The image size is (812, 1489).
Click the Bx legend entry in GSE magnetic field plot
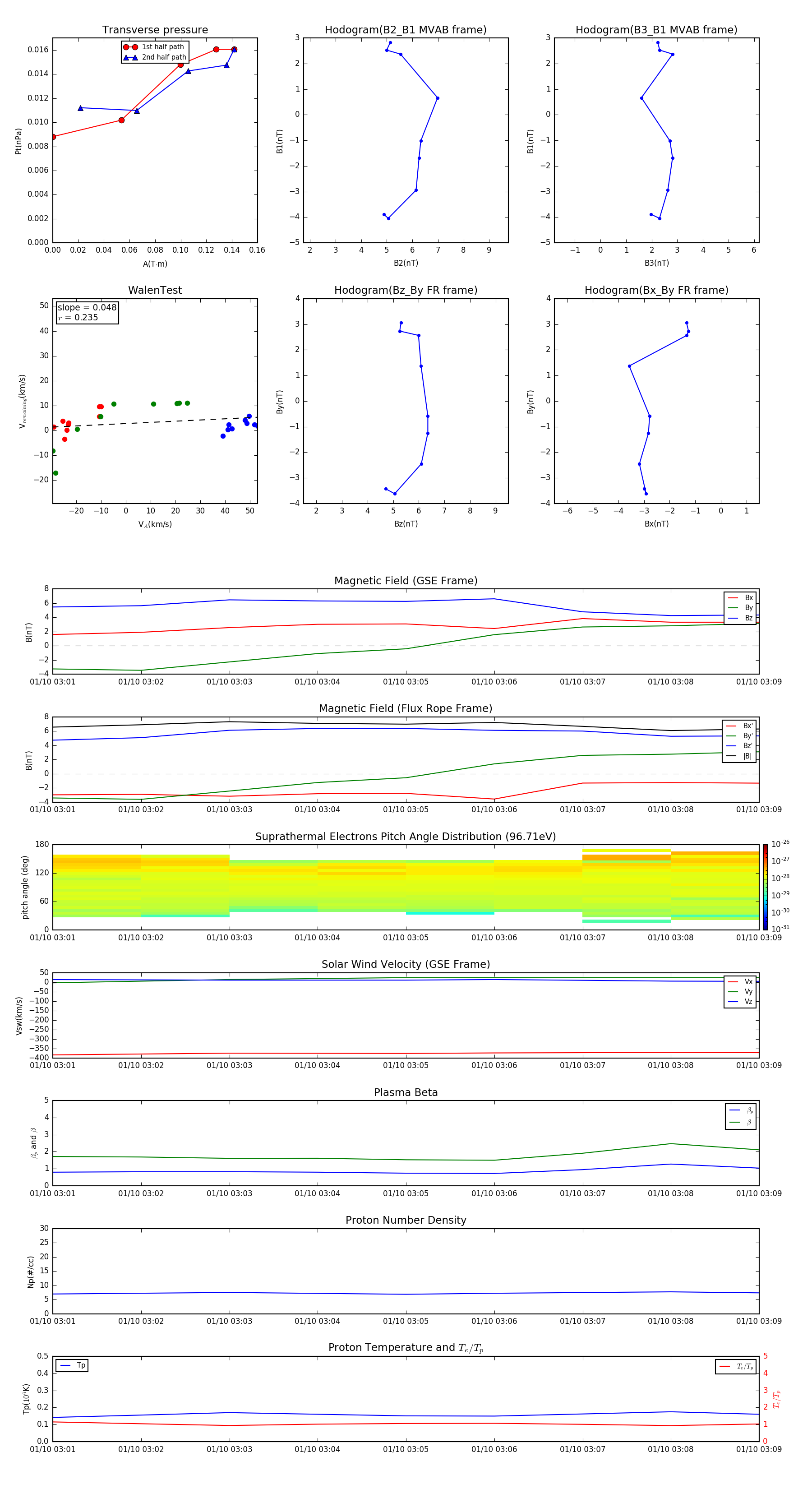pos(740,598)
